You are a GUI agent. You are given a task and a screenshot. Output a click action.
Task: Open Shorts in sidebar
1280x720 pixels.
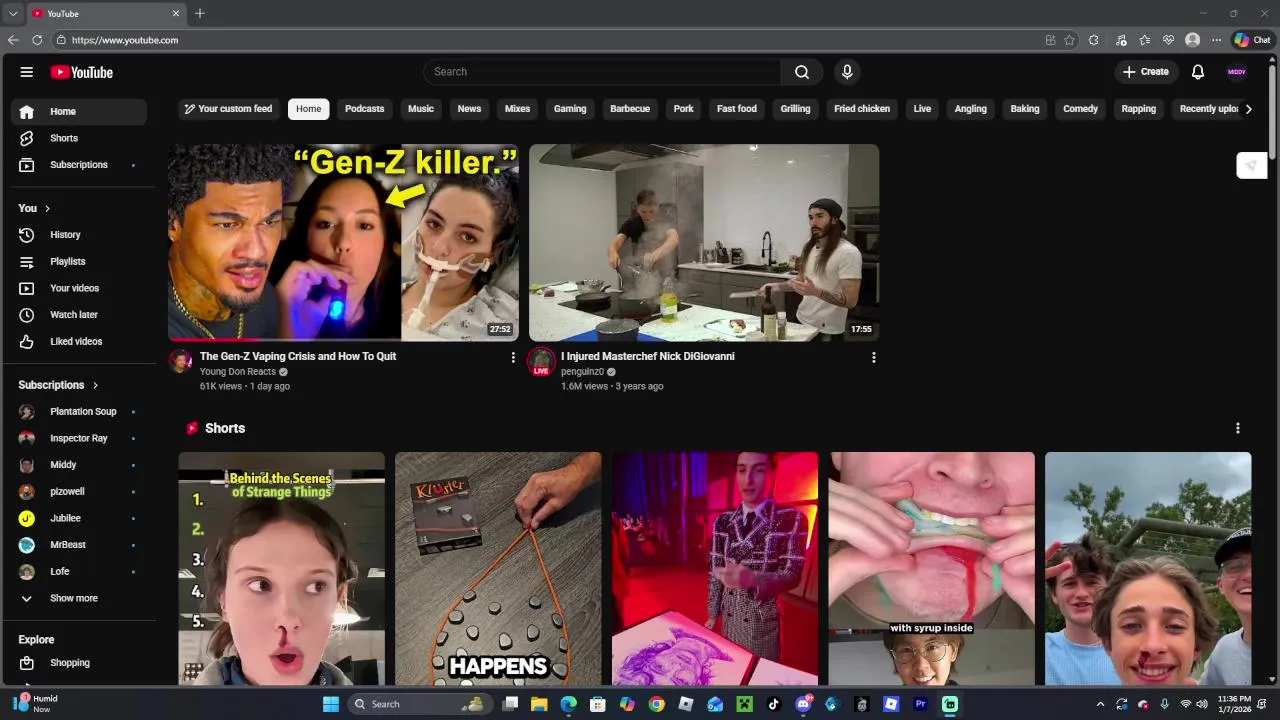79,138
